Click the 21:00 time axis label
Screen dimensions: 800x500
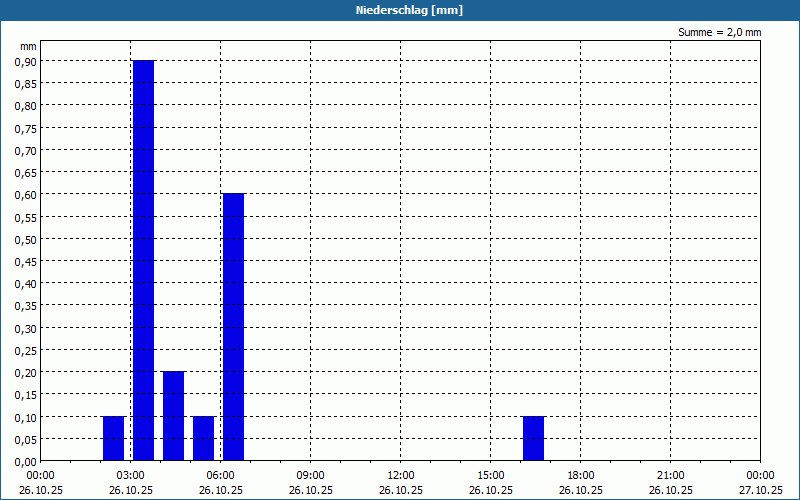[670, 476]
